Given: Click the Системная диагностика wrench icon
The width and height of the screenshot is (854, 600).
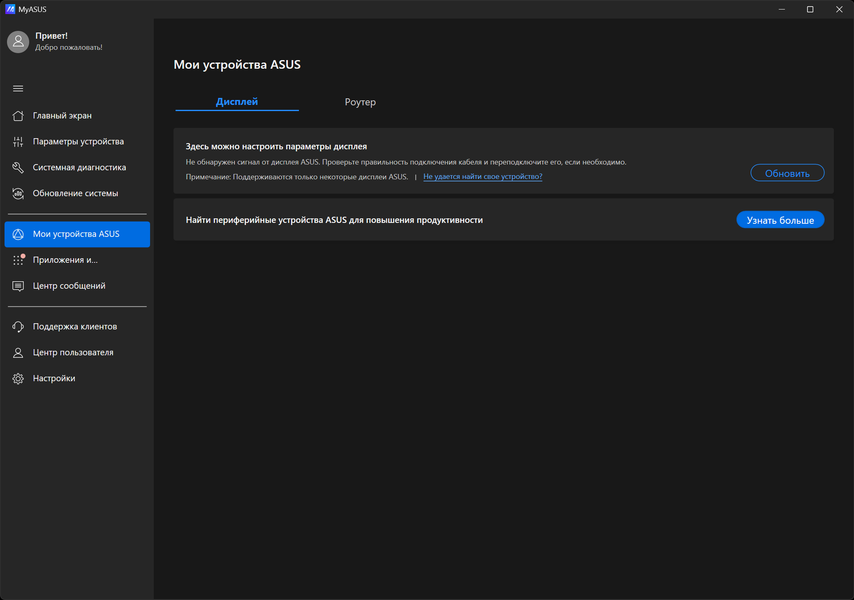Looking at the screenshot, I should 18,168.
